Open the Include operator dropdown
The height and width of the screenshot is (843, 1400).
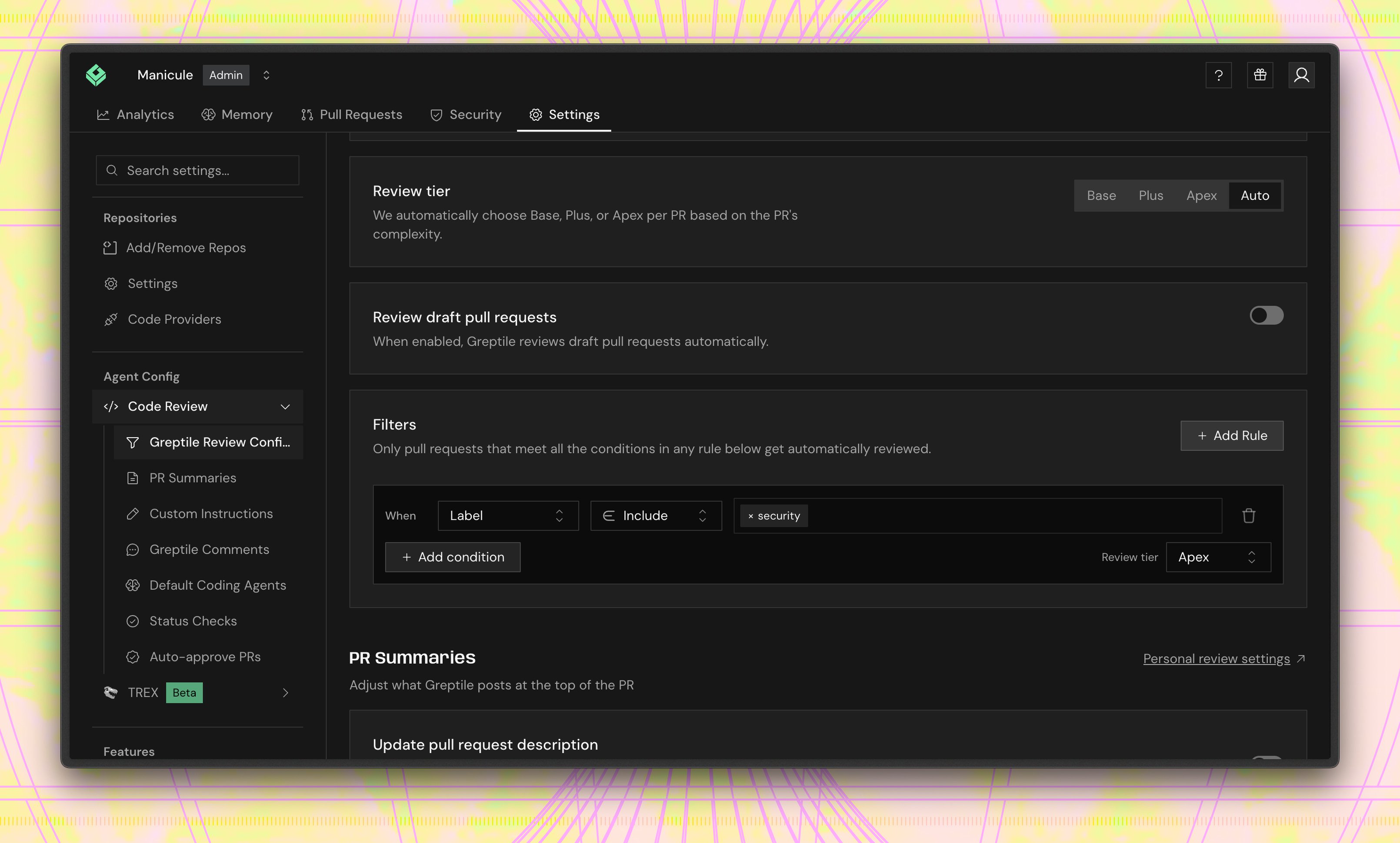pos(656,515)
